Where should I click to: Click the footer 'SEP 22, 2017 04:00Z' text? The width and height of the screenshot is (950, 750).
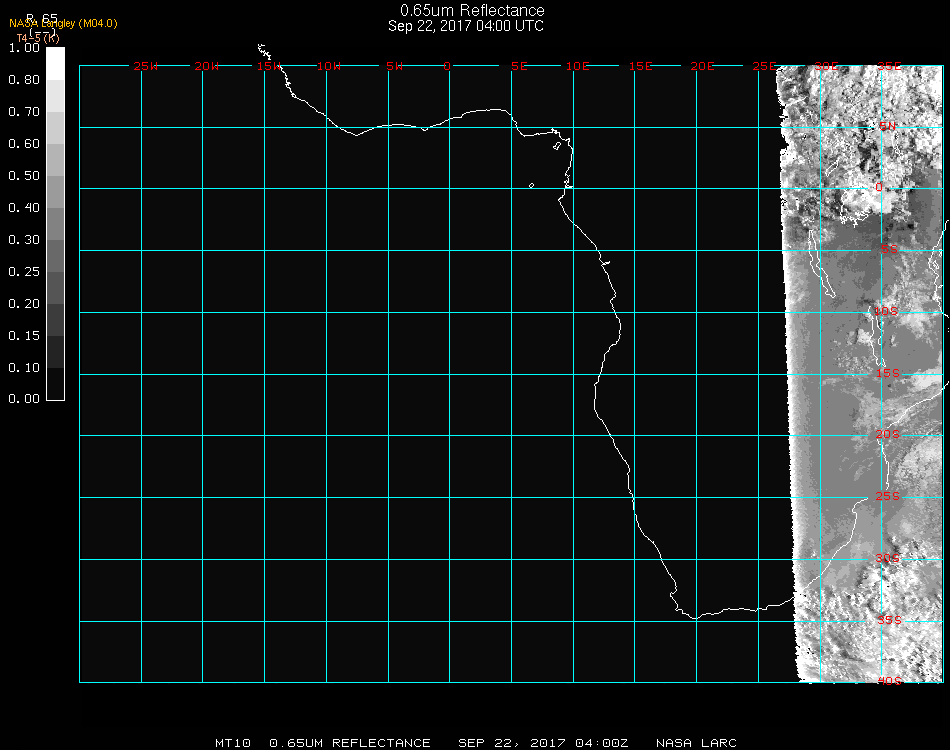click(544, 743)
